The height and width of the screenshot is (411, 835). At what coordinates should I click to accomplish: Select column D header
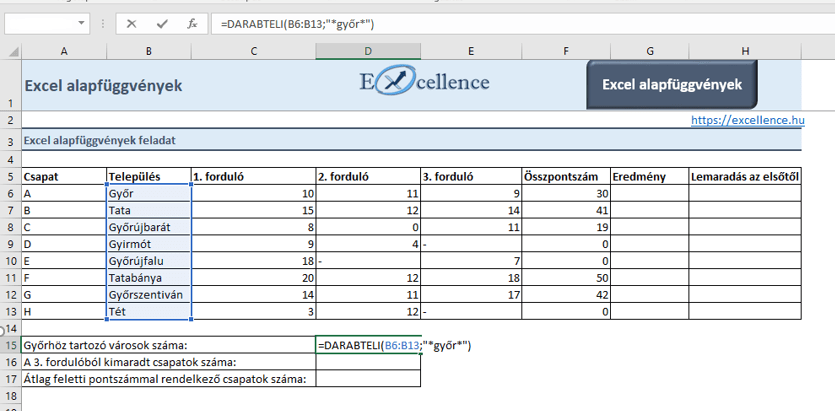[368, 51]
